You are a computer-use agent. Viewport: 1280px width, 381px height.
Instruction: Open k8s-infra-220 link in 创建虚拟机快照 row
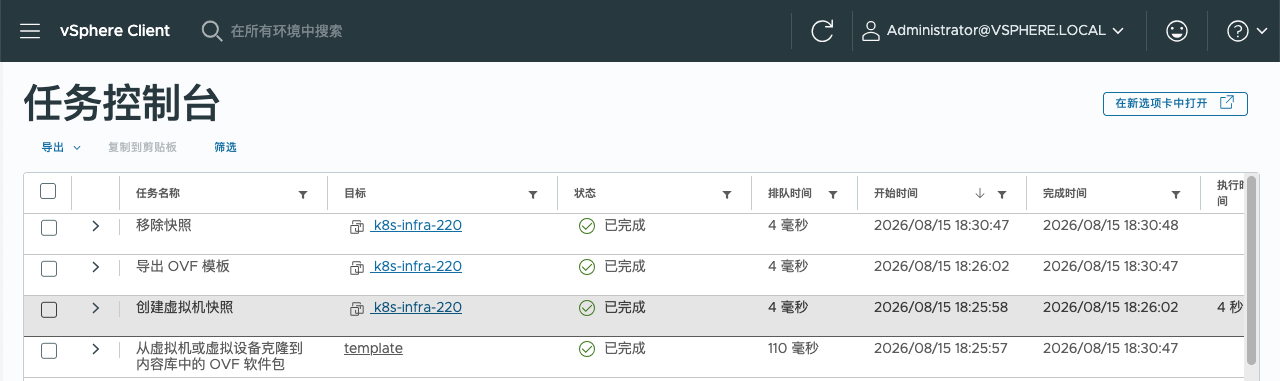pos(416,308)
